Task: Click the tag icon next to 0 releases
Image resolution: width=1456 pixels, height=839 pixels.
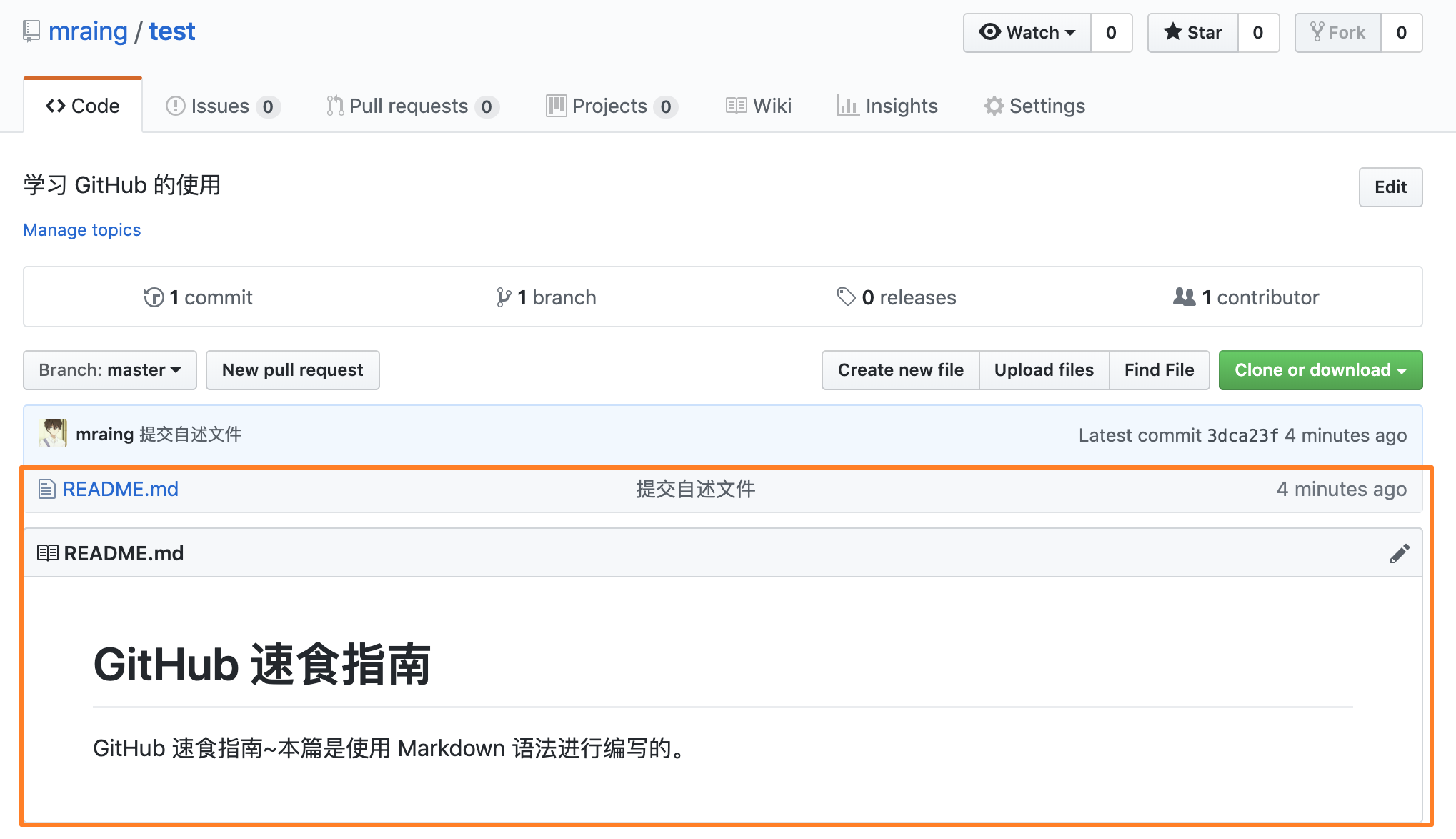Action: pos(847,297)
